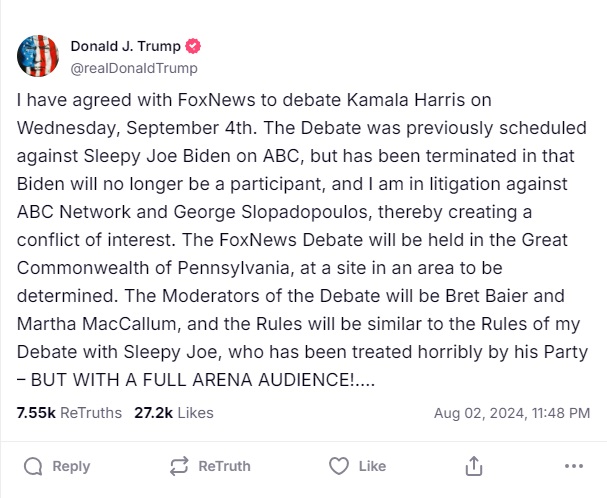Screen dimensions: 607x498
Task: Click the ReTruth arrows icon
Action: click(x=180, y=466)
